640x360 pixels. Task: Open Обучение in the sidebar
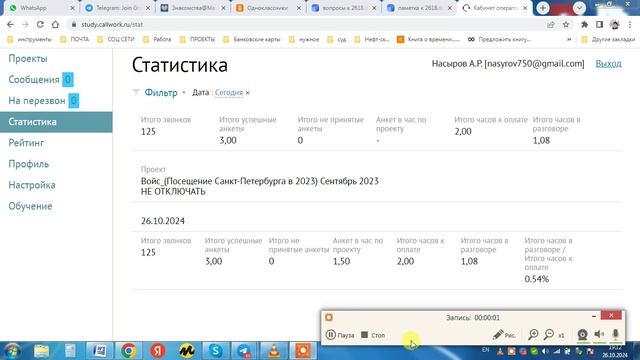pyautogui.click(x=30, y=206)
